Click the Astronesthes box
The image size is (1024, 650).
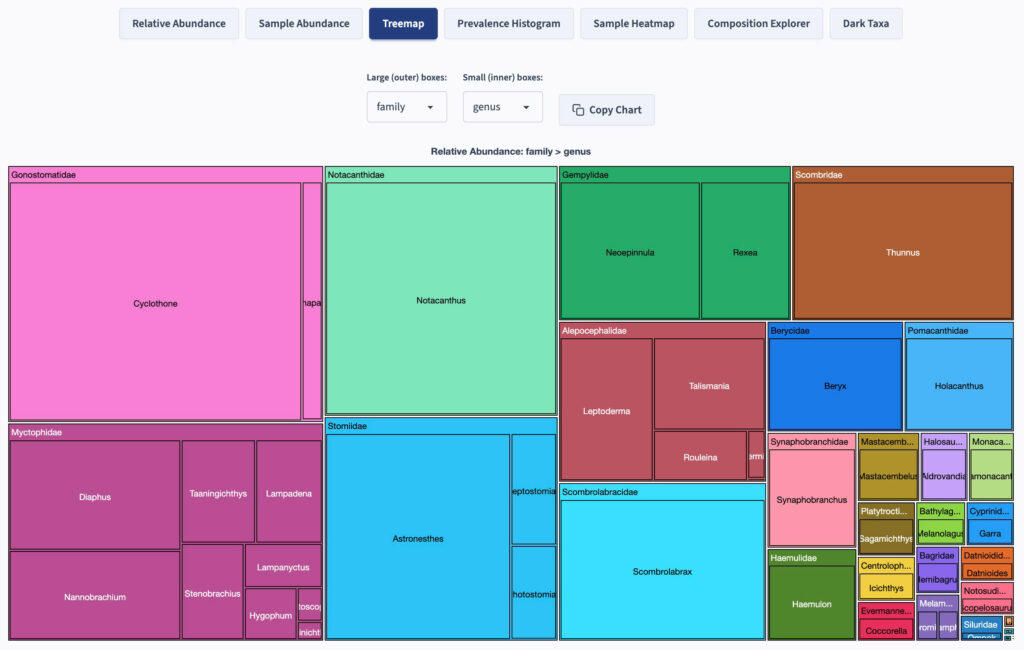[x=418, y=537]
